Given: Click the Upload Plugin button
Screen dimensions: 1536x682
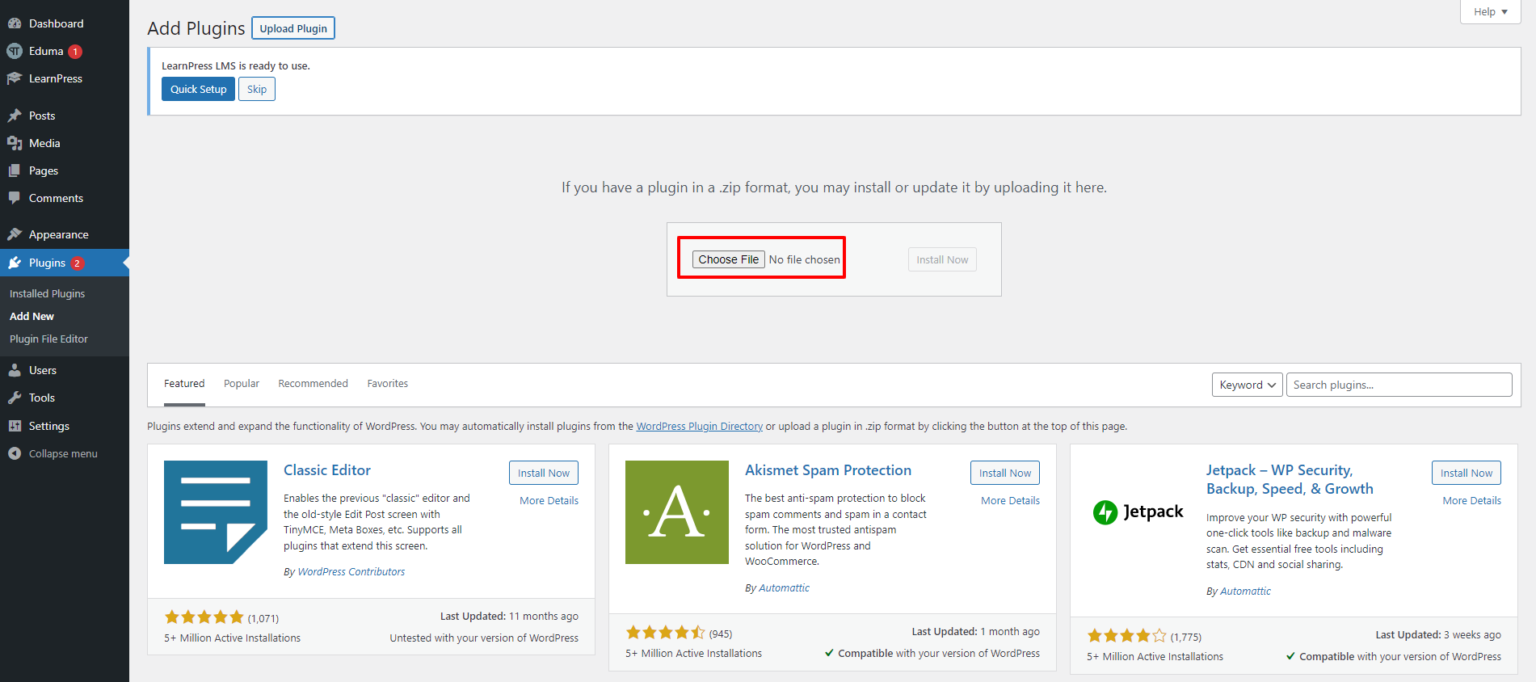Looking at the screenshot, I should pyautogui.click(x=293, y=28).
